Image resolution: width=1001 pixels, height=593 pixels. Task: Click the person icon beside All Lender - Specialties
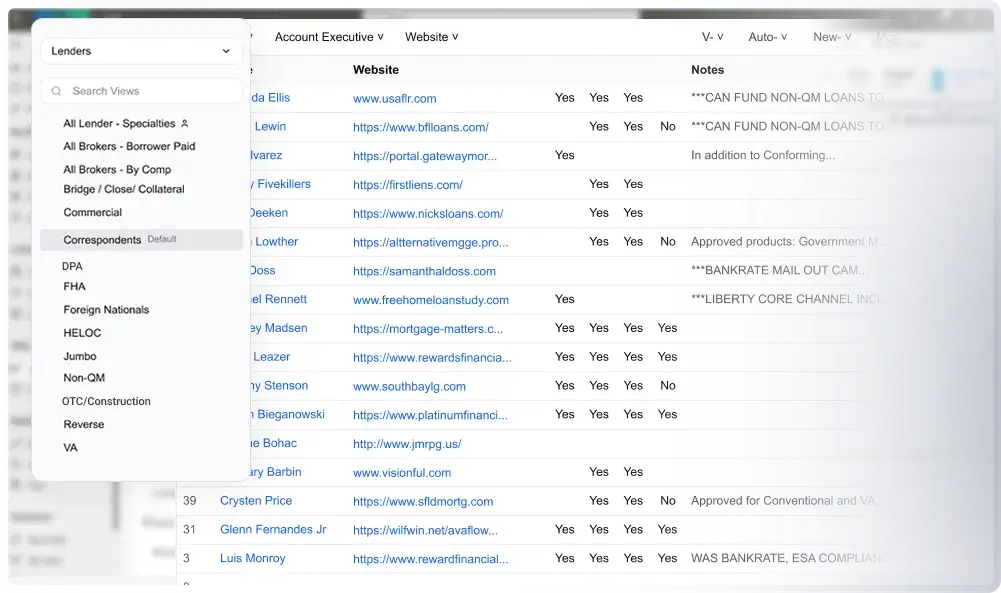click(x=184, y=124)
